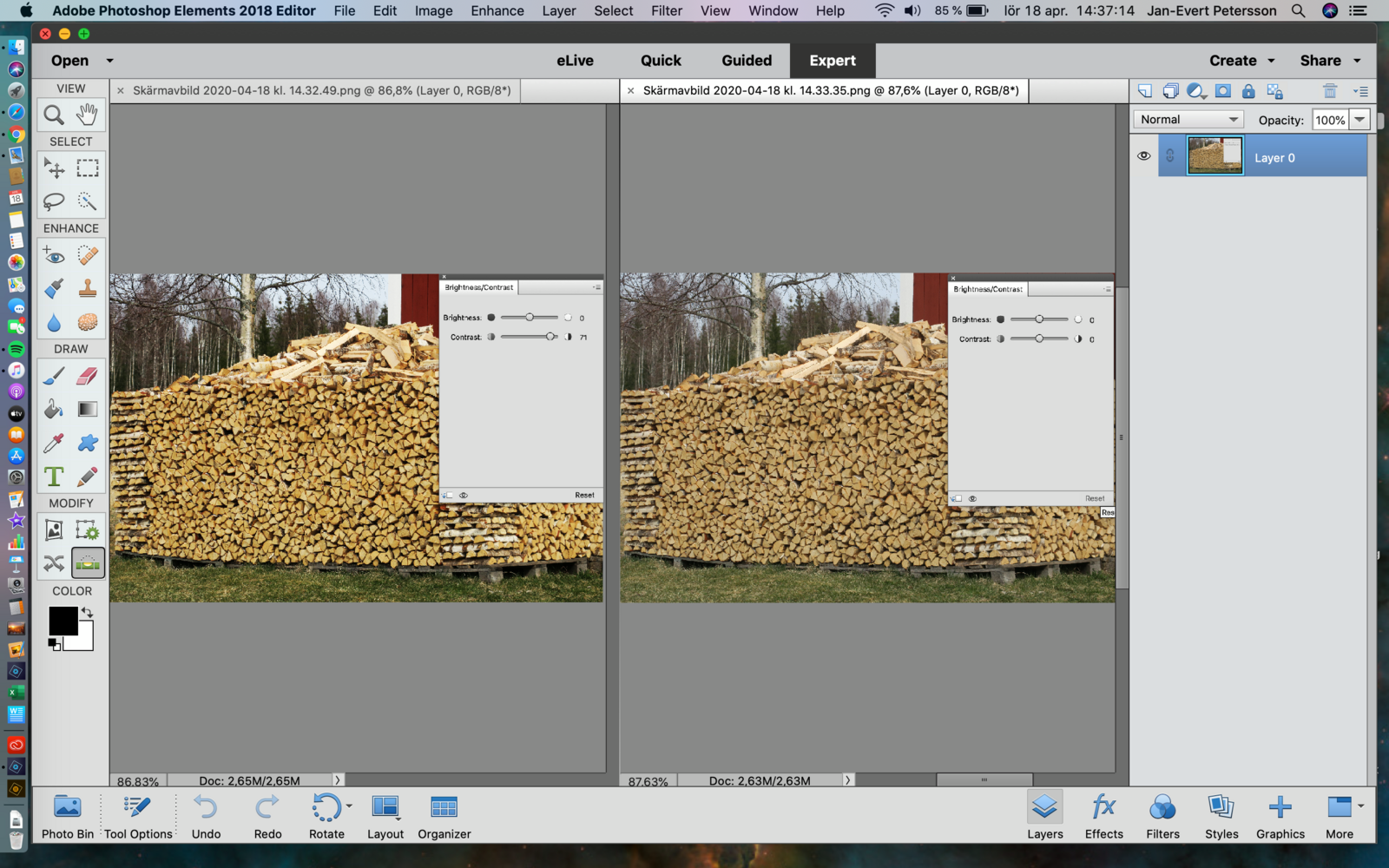Activate the Eraser tool

87,376
